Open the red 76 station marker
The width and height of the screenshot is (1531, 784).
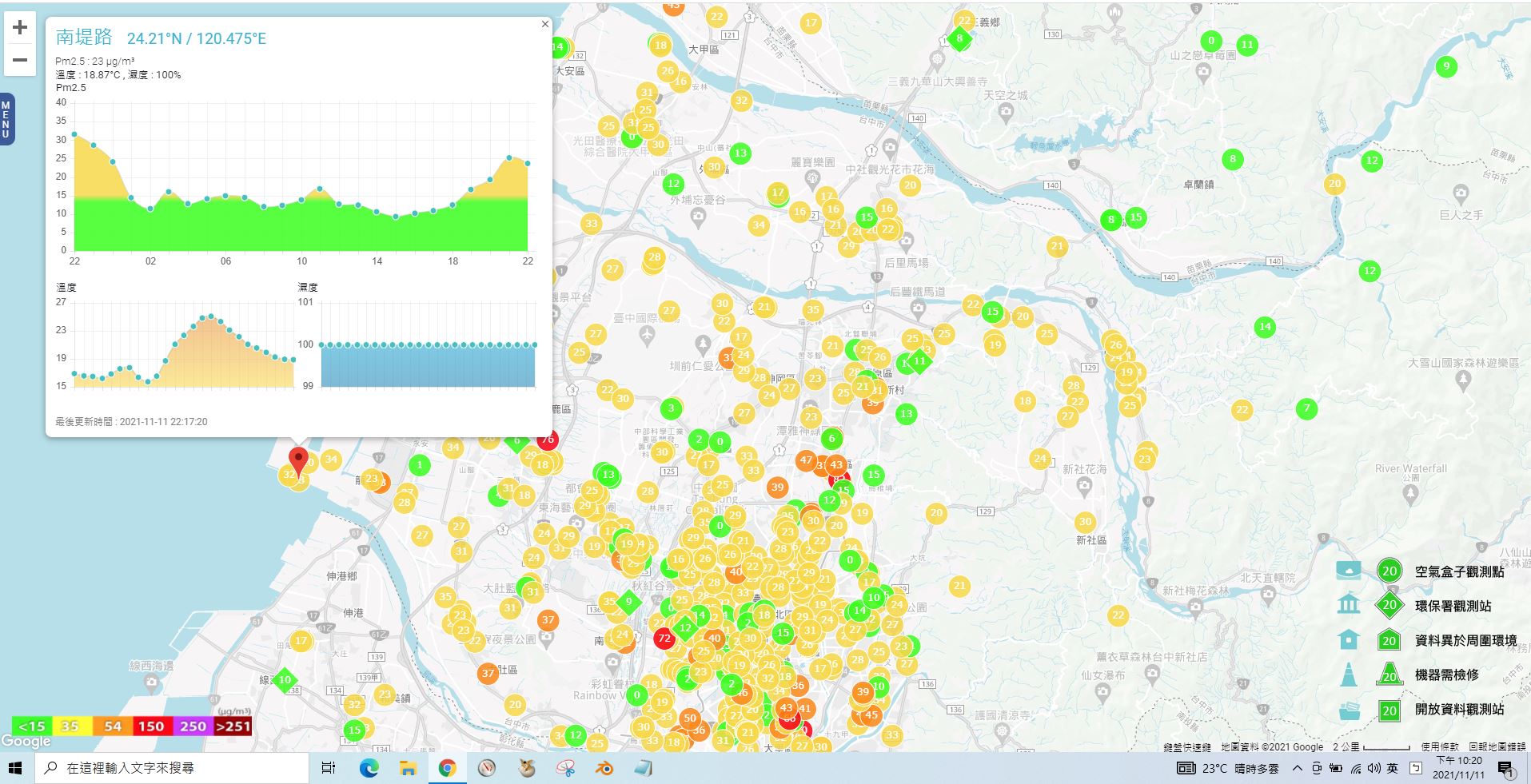[548, 440]
